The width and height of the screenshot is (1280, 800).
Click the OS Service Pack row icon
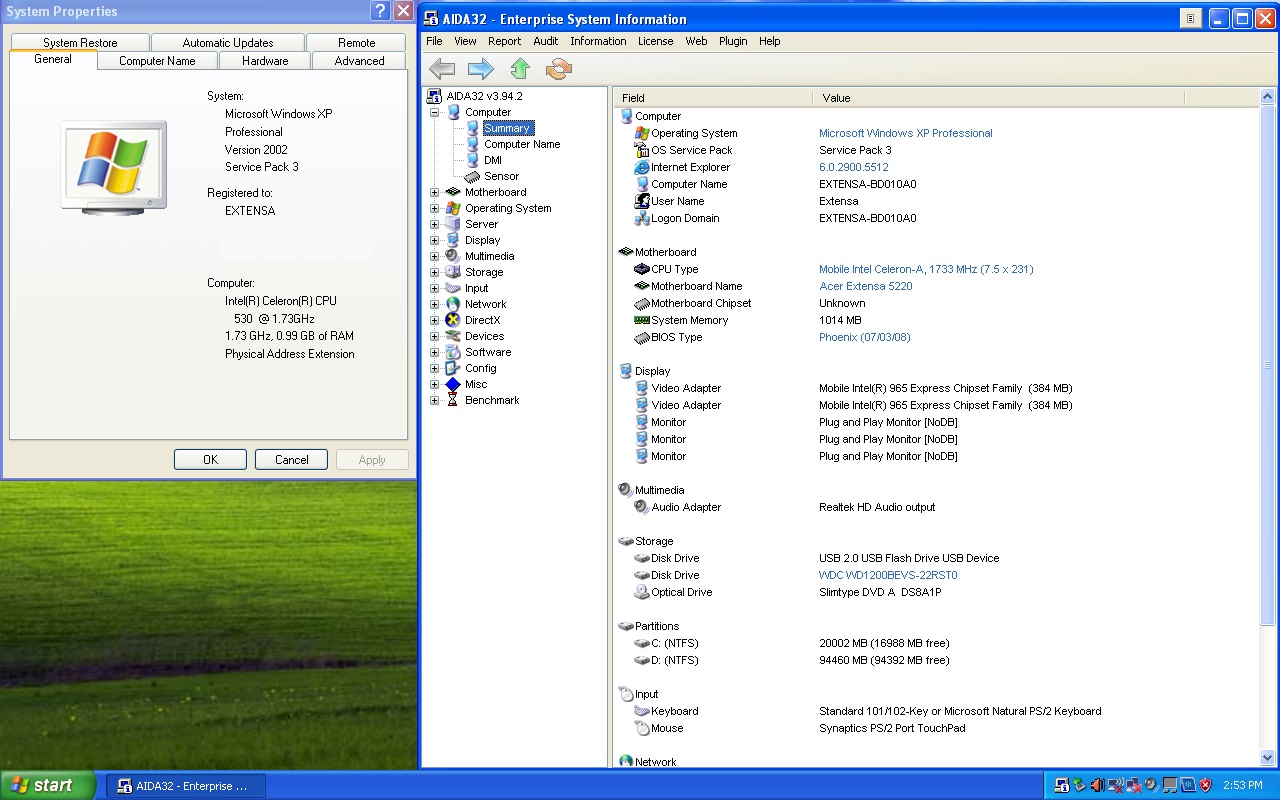pos(642,150)
